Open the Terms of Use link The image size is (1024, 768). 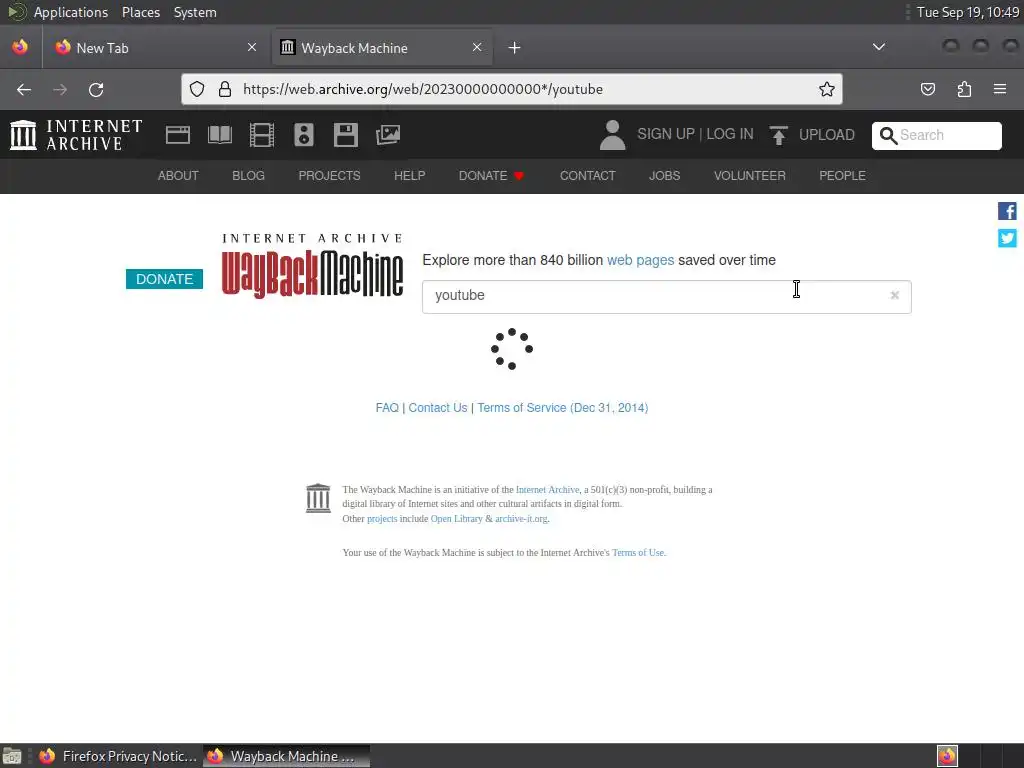(x=638, y=552)
